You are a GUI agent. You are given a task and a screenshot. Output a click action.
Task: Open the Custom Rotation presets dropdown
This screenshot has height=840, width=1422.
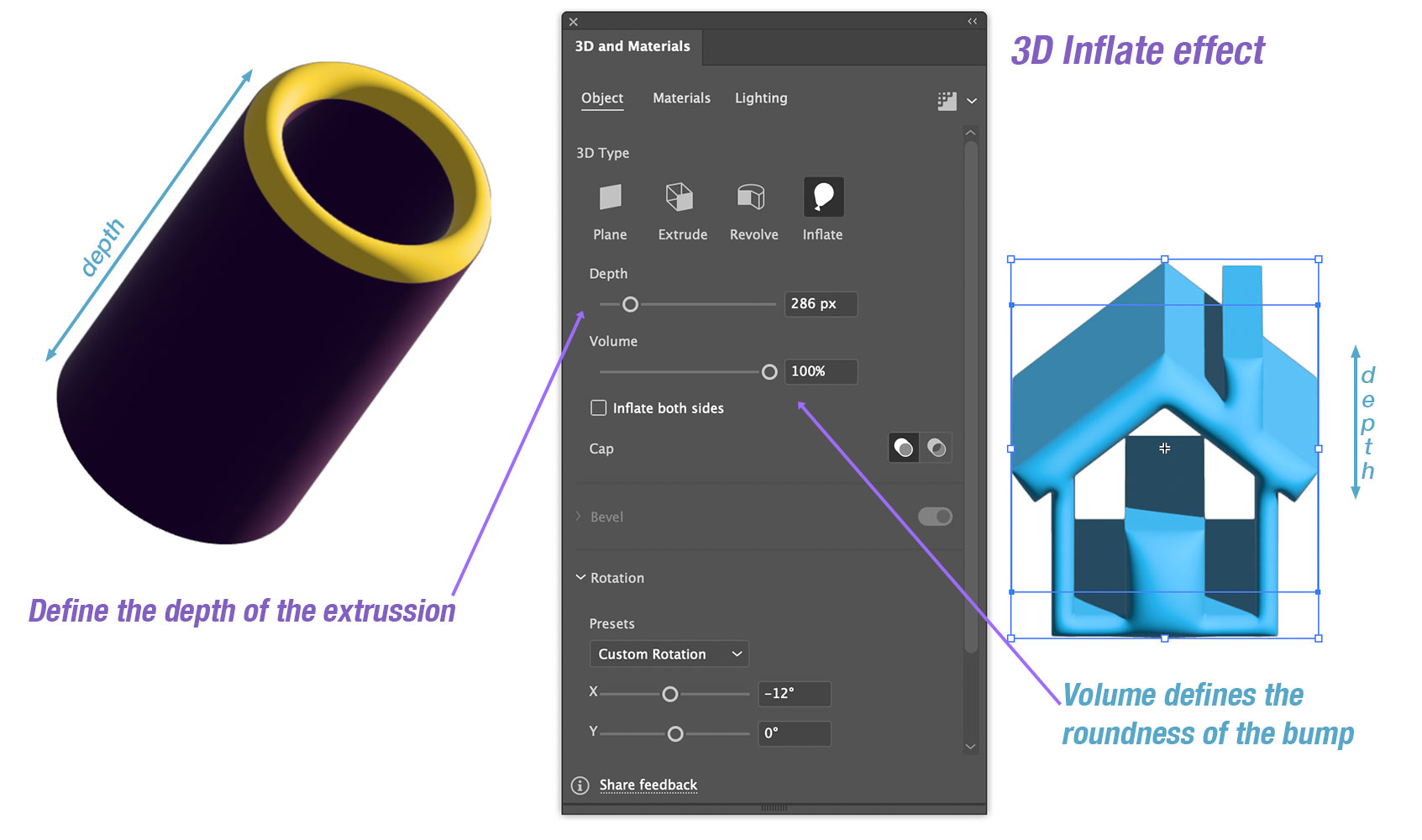point(669,654)
